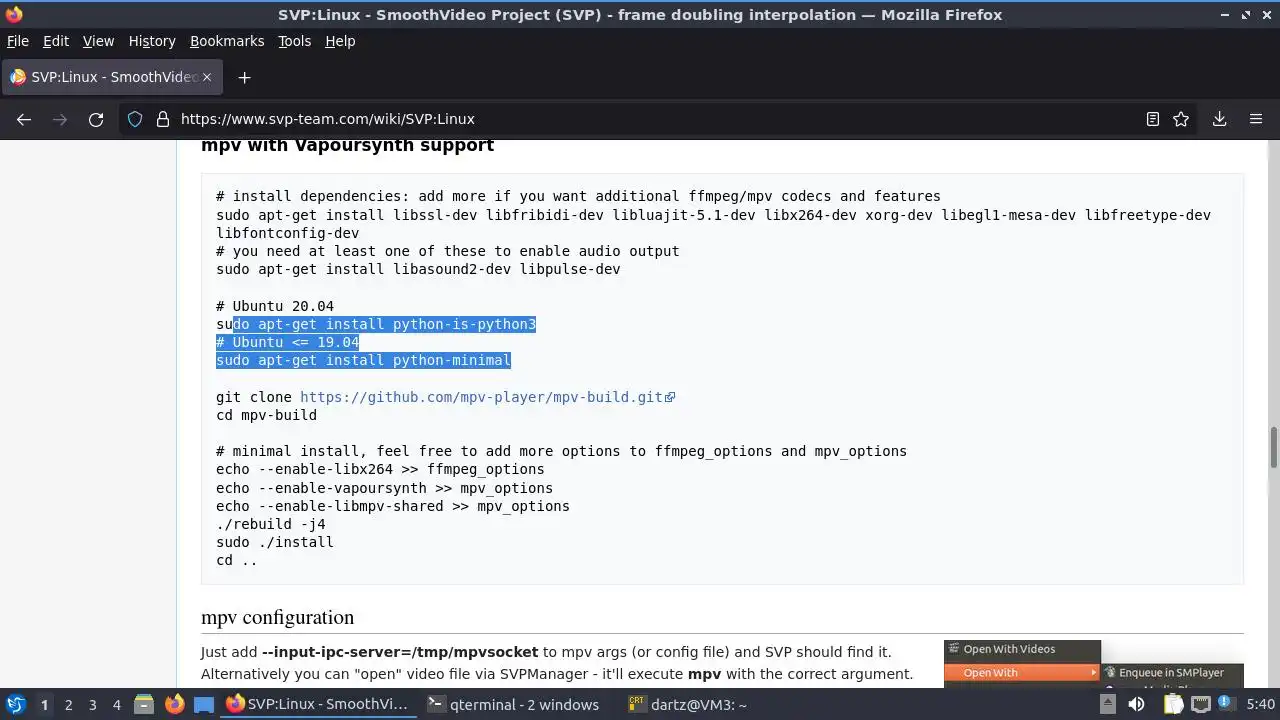The width and height of the screenshot is (1280, 720).
Task: Open the Edit menu
Action: tap(56, 41)
